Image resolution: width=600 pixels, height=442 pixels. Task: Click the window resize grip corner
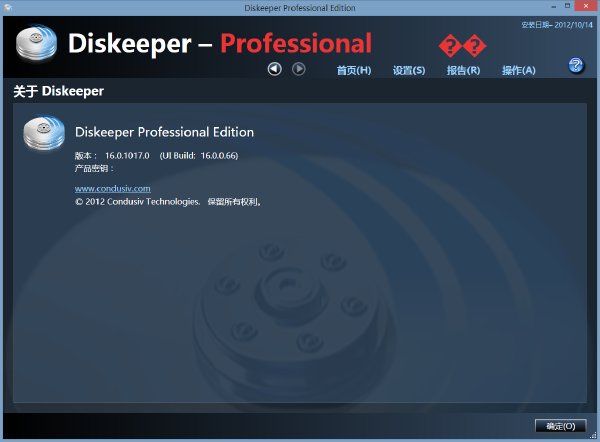click(x=593, y=435)
